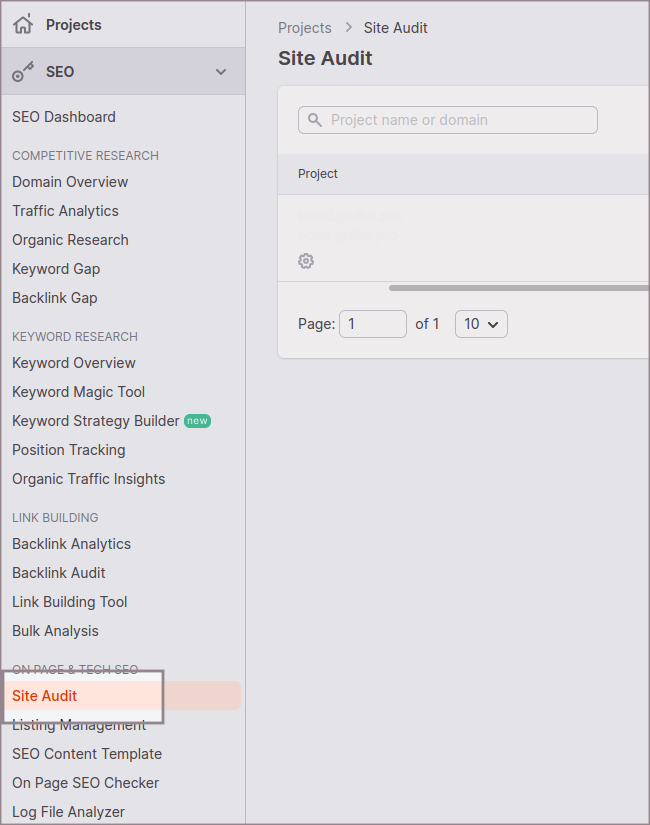
Task: Navigate to Backlink Audit
Action: [59, 573]
